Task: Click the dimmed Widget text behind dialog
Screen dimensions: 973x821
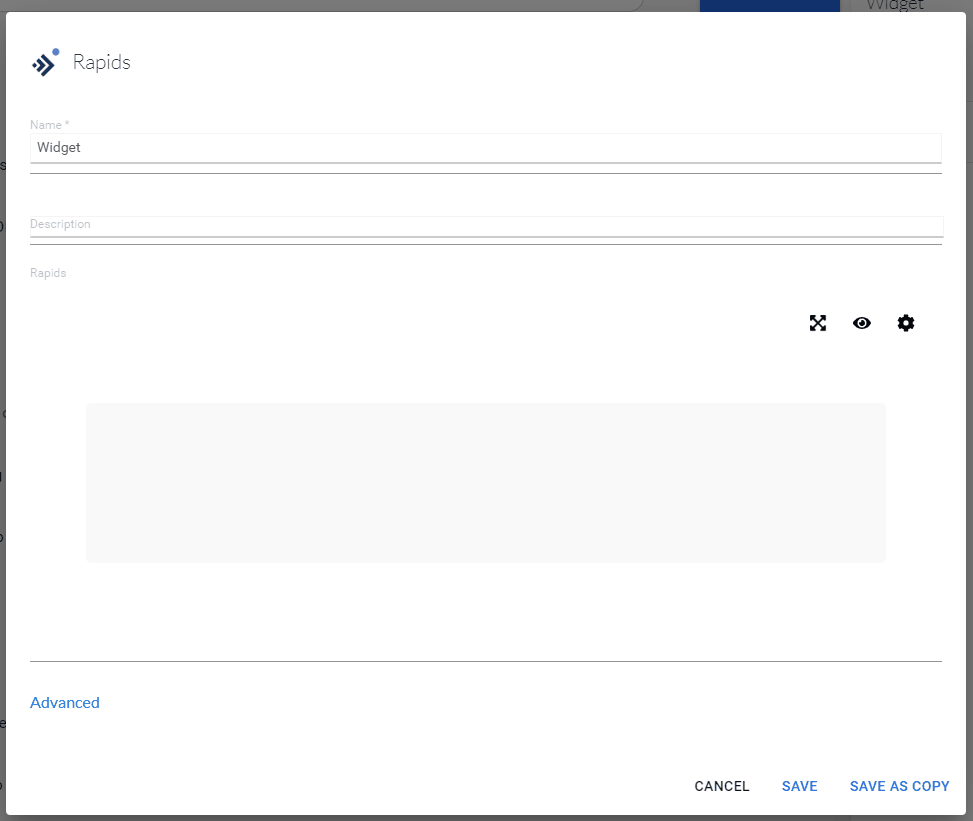Action: tap(894, 5)
